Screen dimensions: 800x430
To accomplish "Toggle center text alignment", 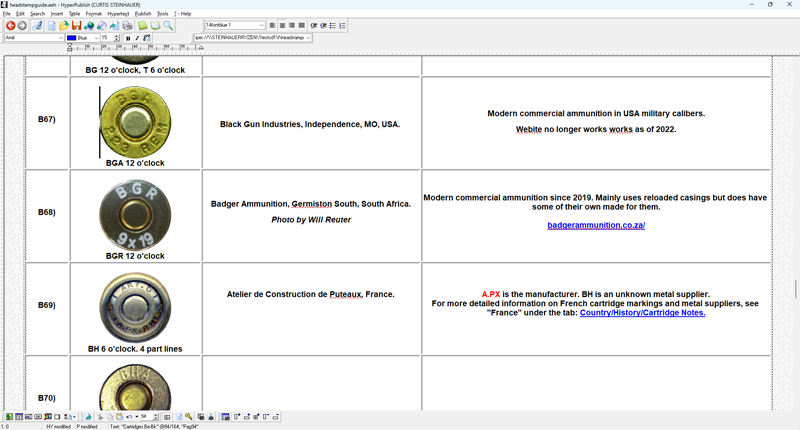I will click(283, 25).
